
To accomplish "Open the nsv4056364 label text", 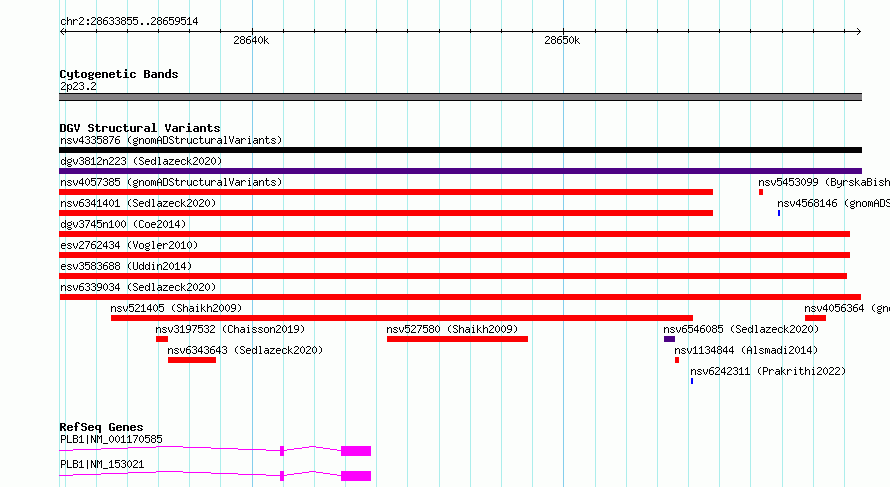I will pyautogui.click(x=847, y=308).
